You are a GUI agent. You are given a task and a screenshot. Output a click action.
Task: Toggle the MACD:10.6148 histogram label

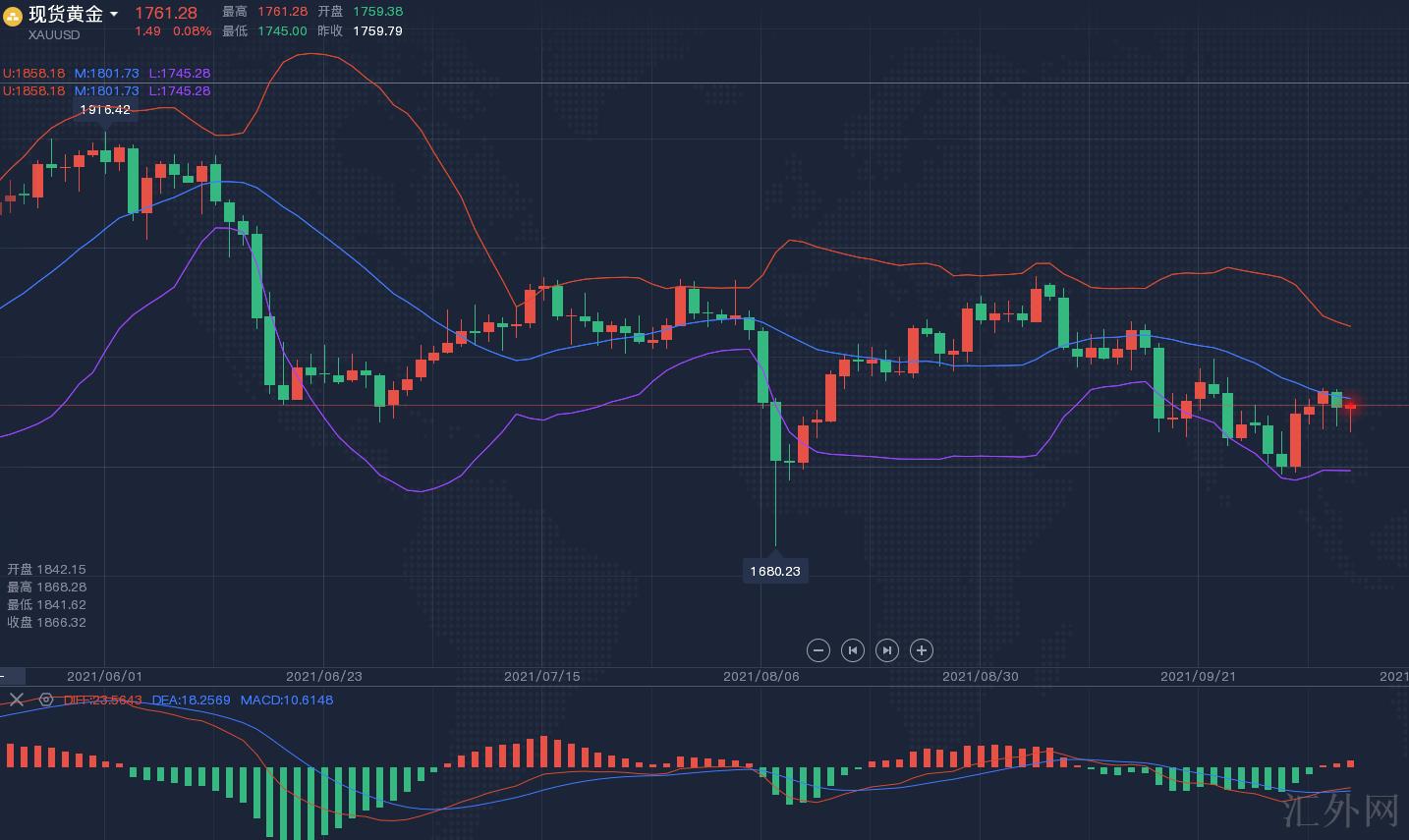pos(286,700)
